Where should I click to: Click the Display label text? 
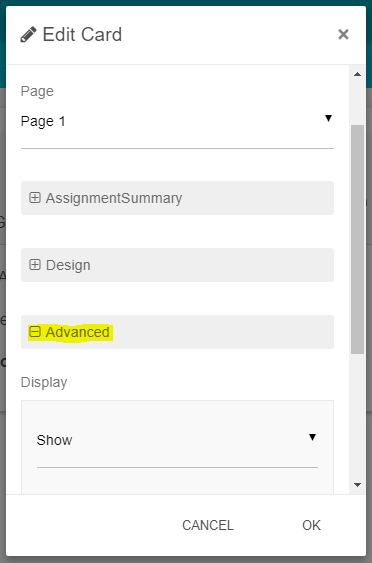pyautogui.click(x=44, y=382)
